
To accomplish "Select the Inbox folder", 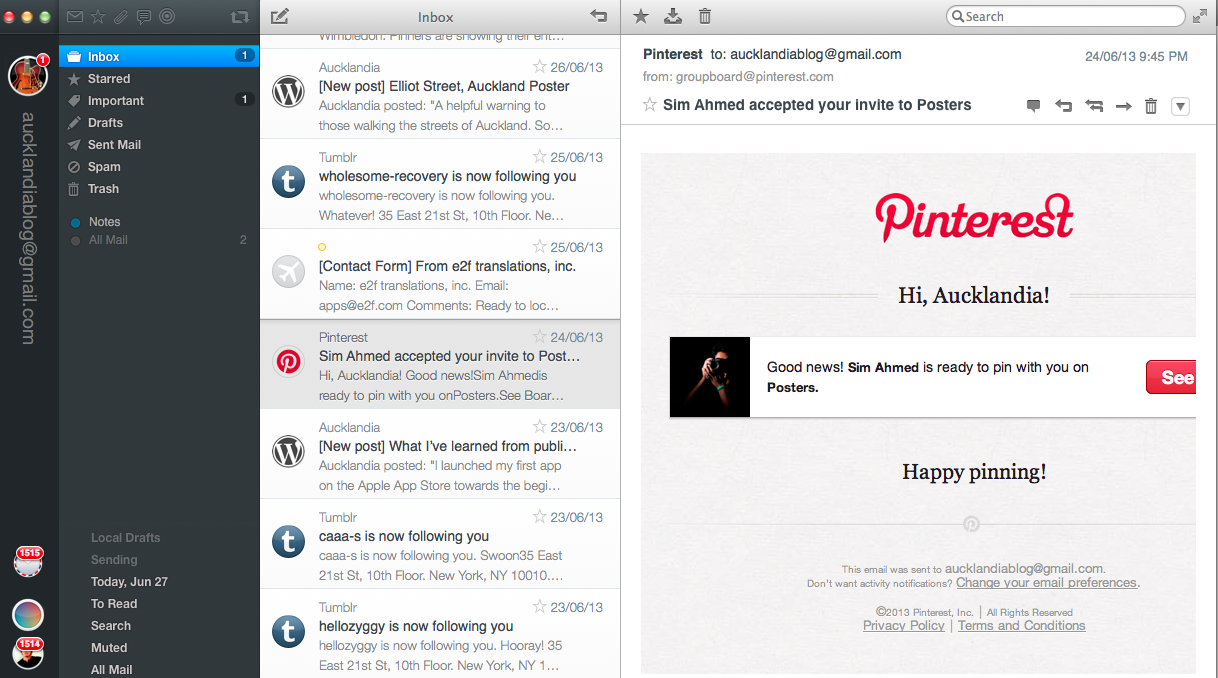I will pyautogui.click(x=159, y=56).
